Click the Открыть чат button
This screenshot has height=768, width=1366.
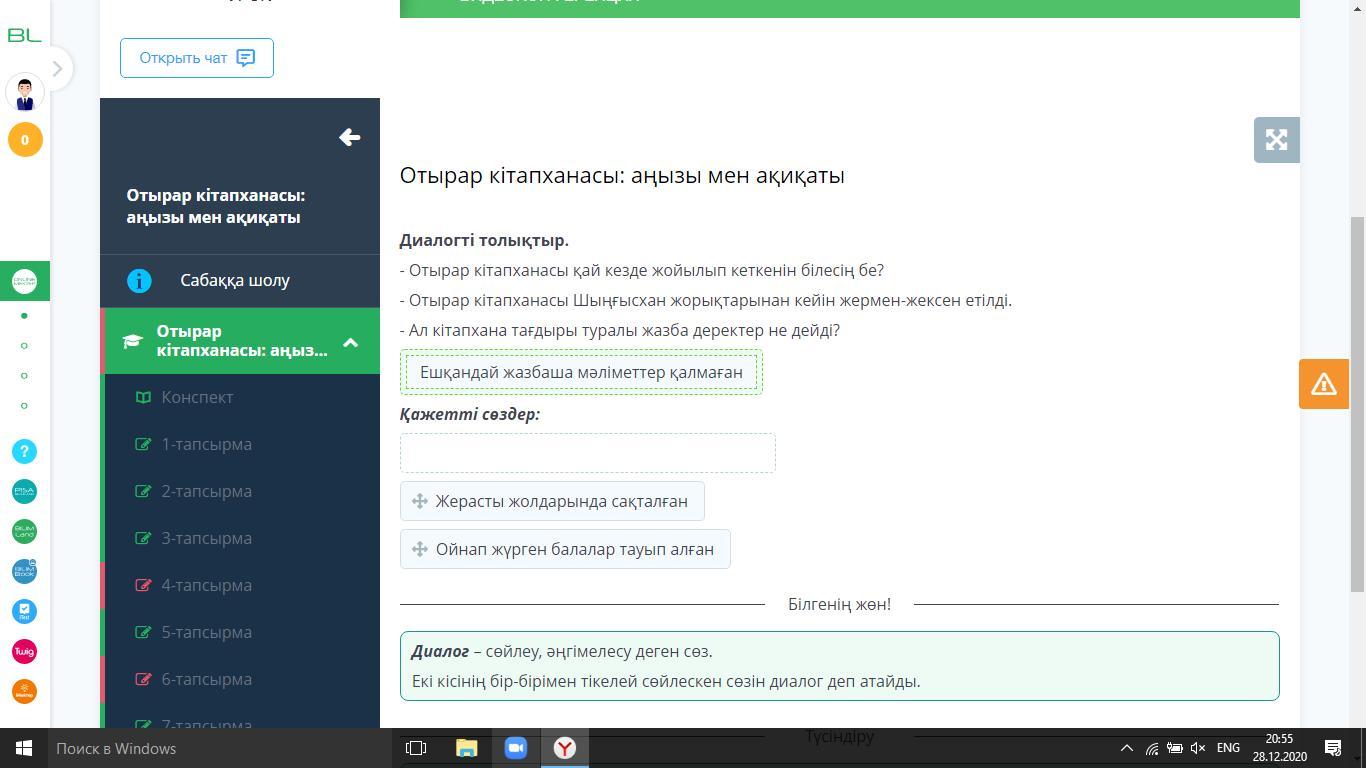[x=197, y=58]
